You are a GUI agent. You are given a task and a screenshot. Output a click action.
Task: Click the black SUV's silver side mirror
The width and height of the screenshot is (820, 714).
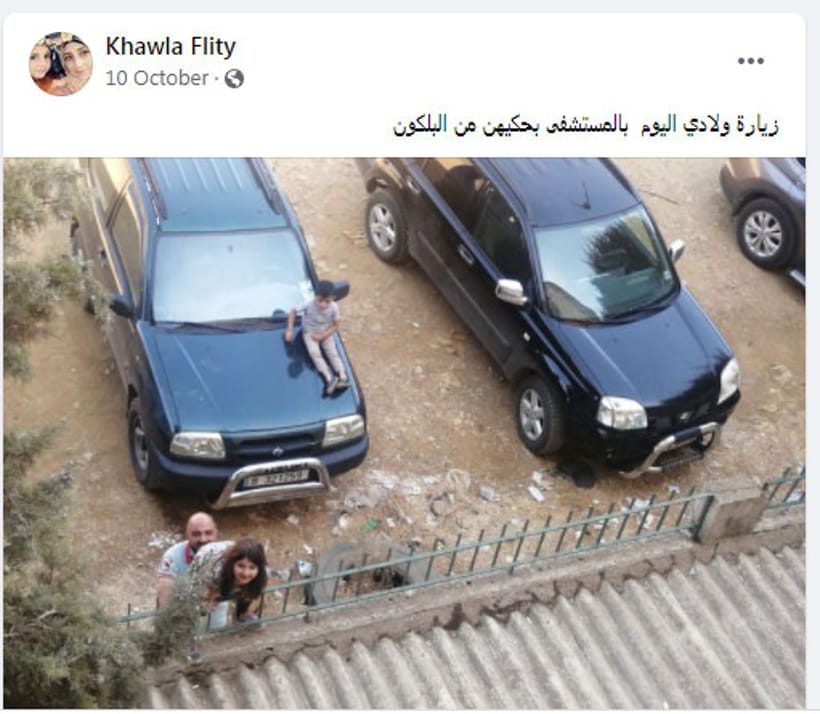click(x=511, y=292)
